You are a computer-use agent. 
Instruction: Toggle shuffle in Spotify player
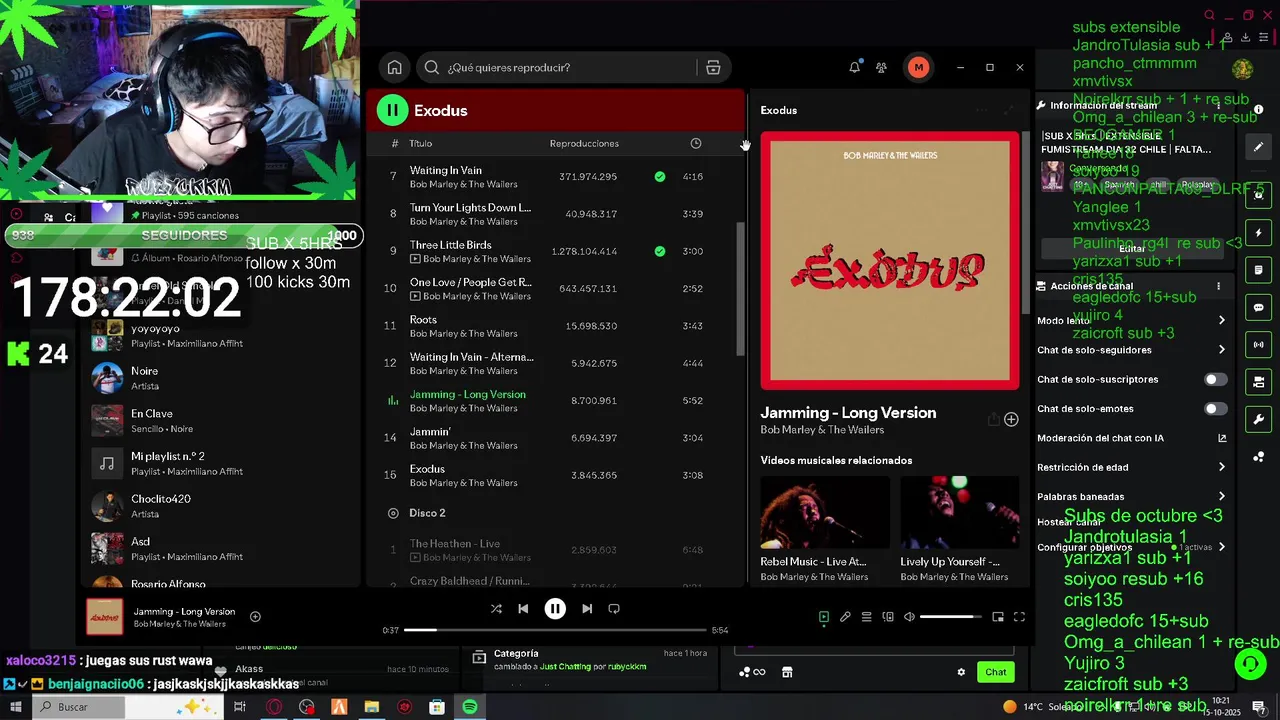(496, 609)
